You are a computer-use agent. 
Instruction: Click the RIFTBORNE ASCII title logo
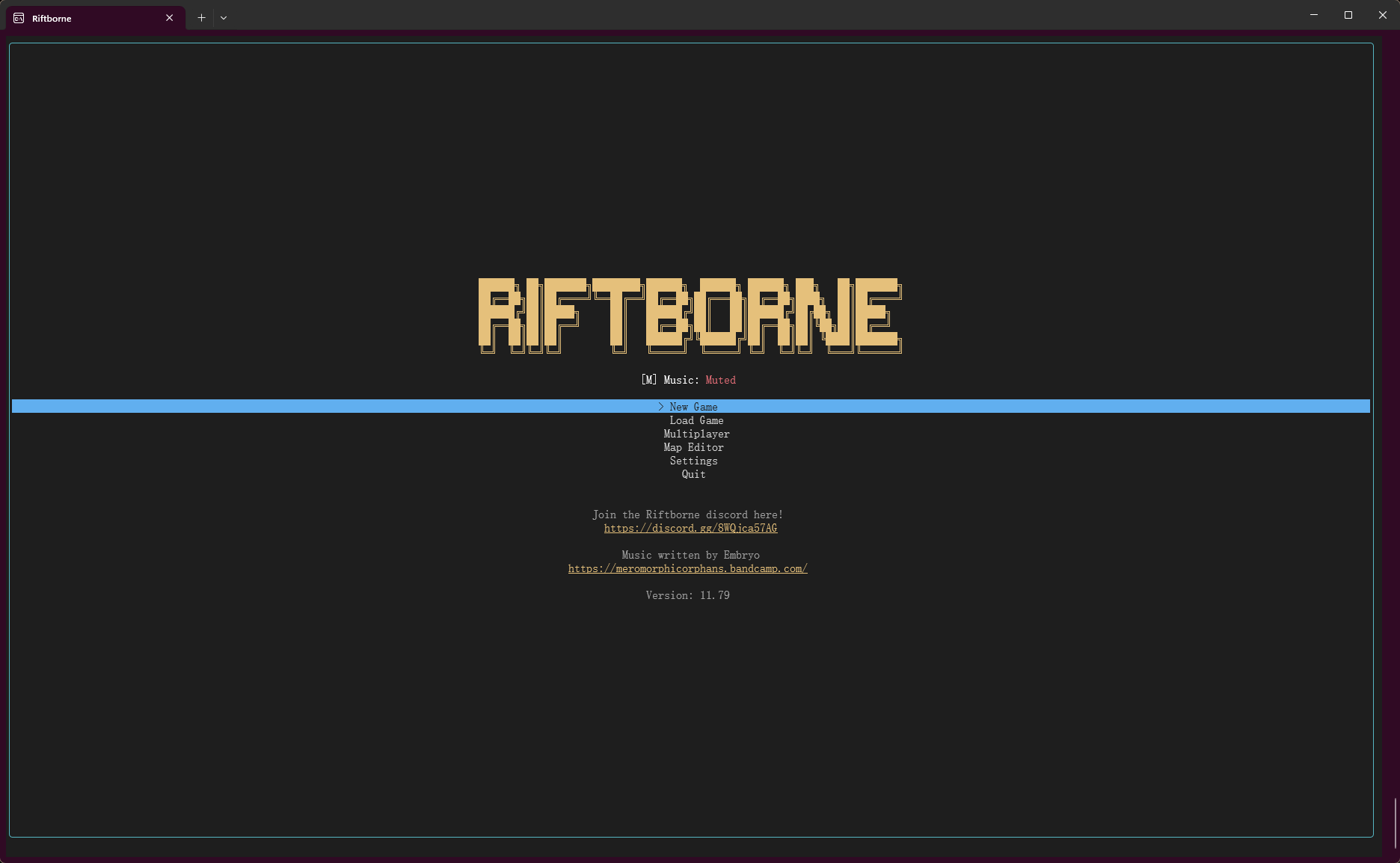(690, 316)
